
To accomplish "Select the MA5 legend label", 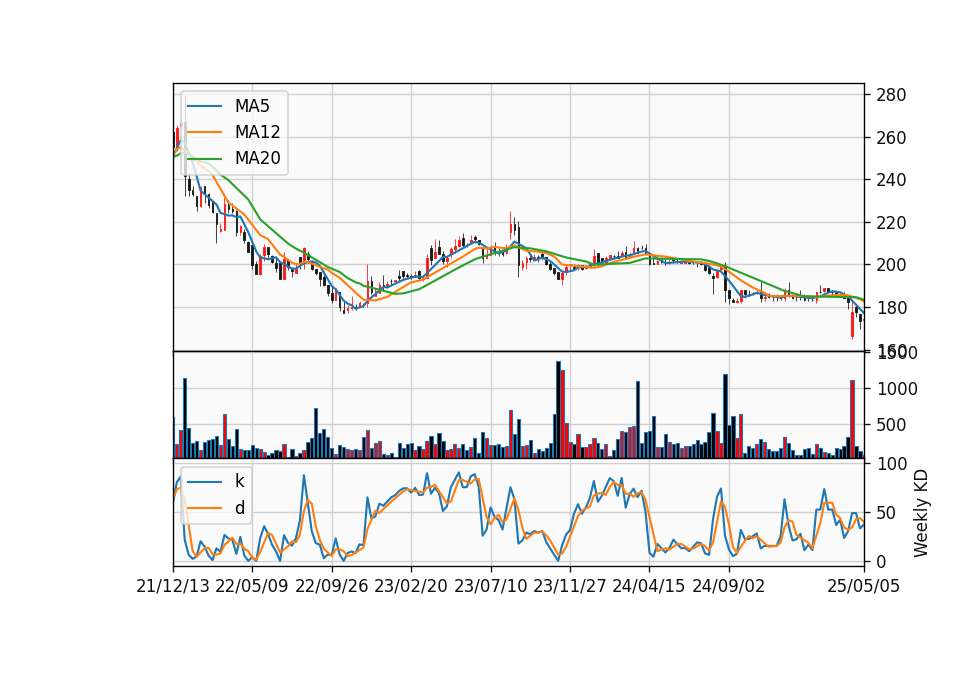I will point(252,106).
